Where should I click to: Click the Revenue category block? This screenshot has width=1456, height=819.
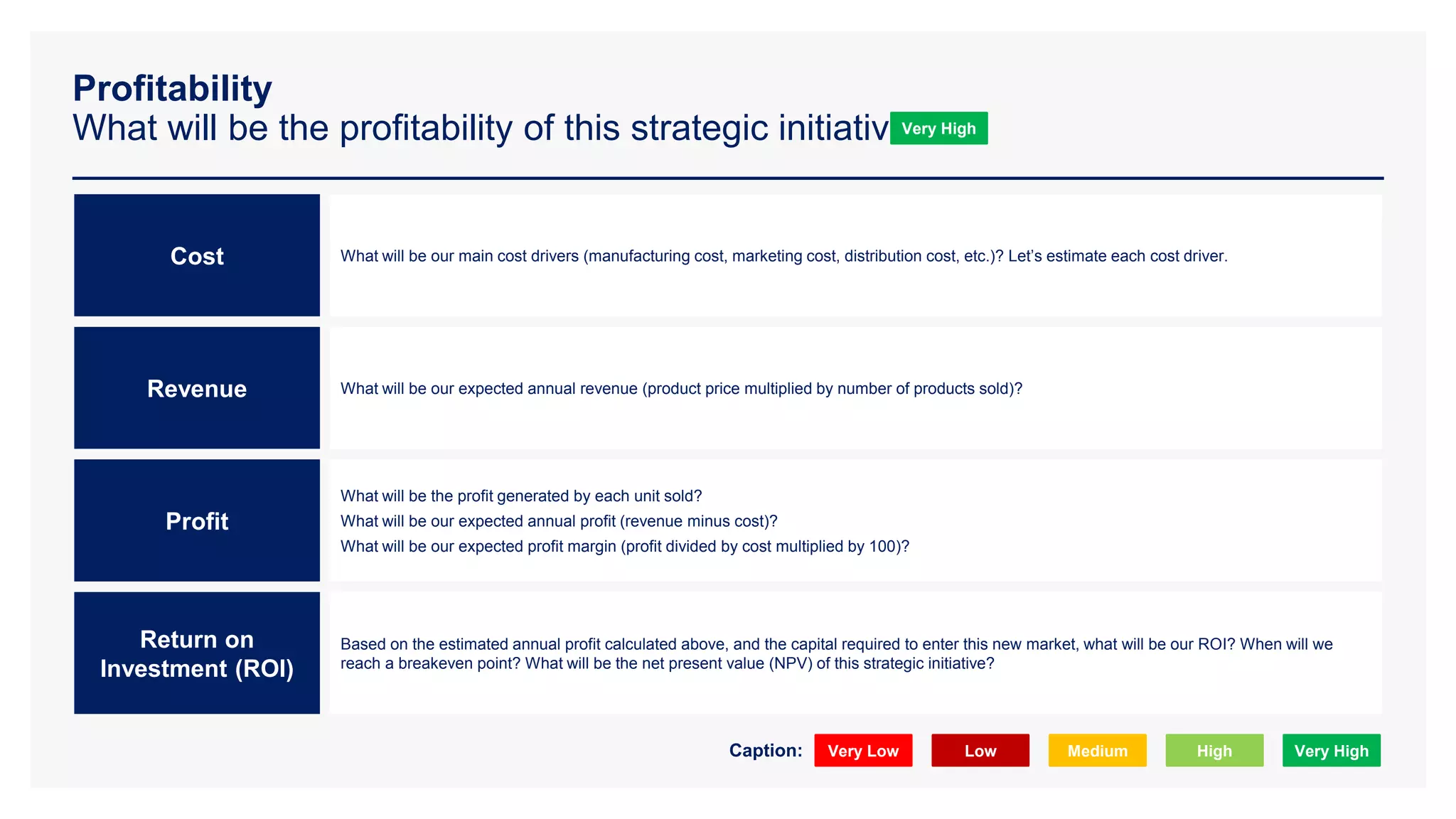click(x=197, y=388)
